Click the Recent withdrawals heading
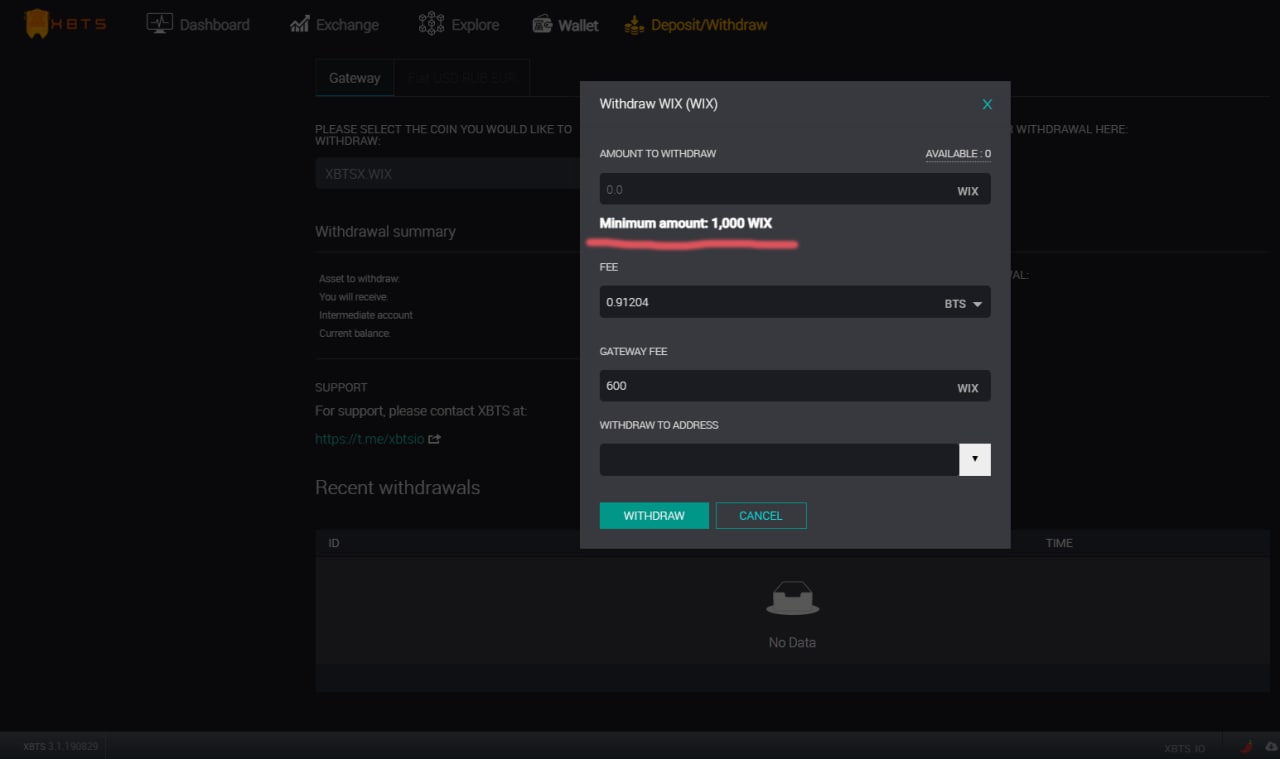 tap(397, 487)
